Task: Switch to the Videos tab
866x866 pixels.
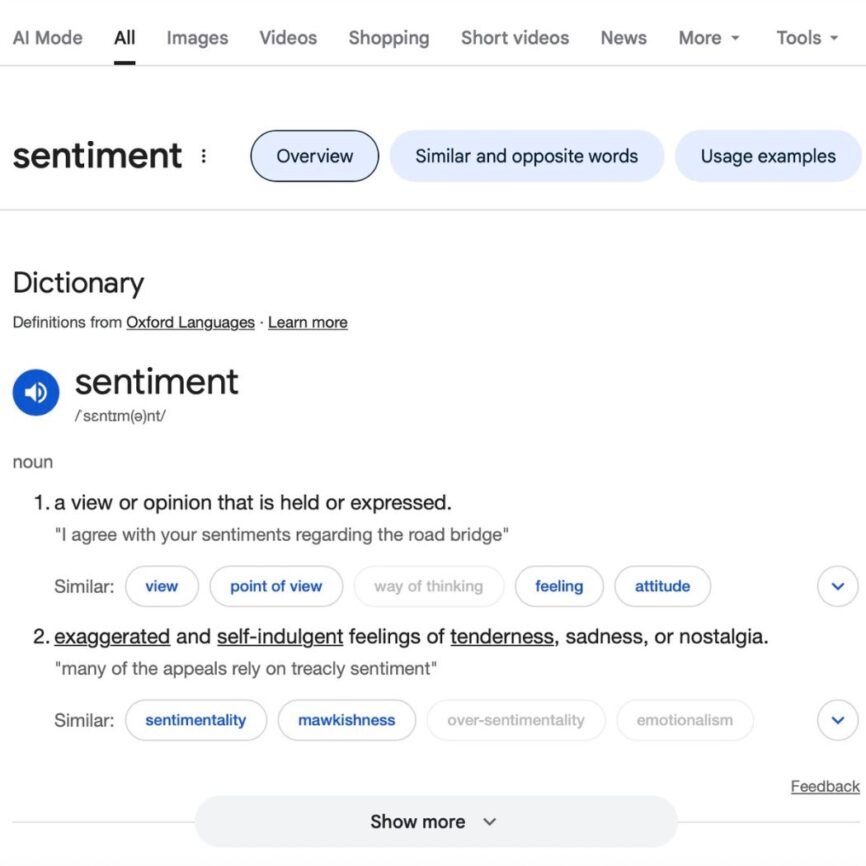Action: click(x=288, y=38)
